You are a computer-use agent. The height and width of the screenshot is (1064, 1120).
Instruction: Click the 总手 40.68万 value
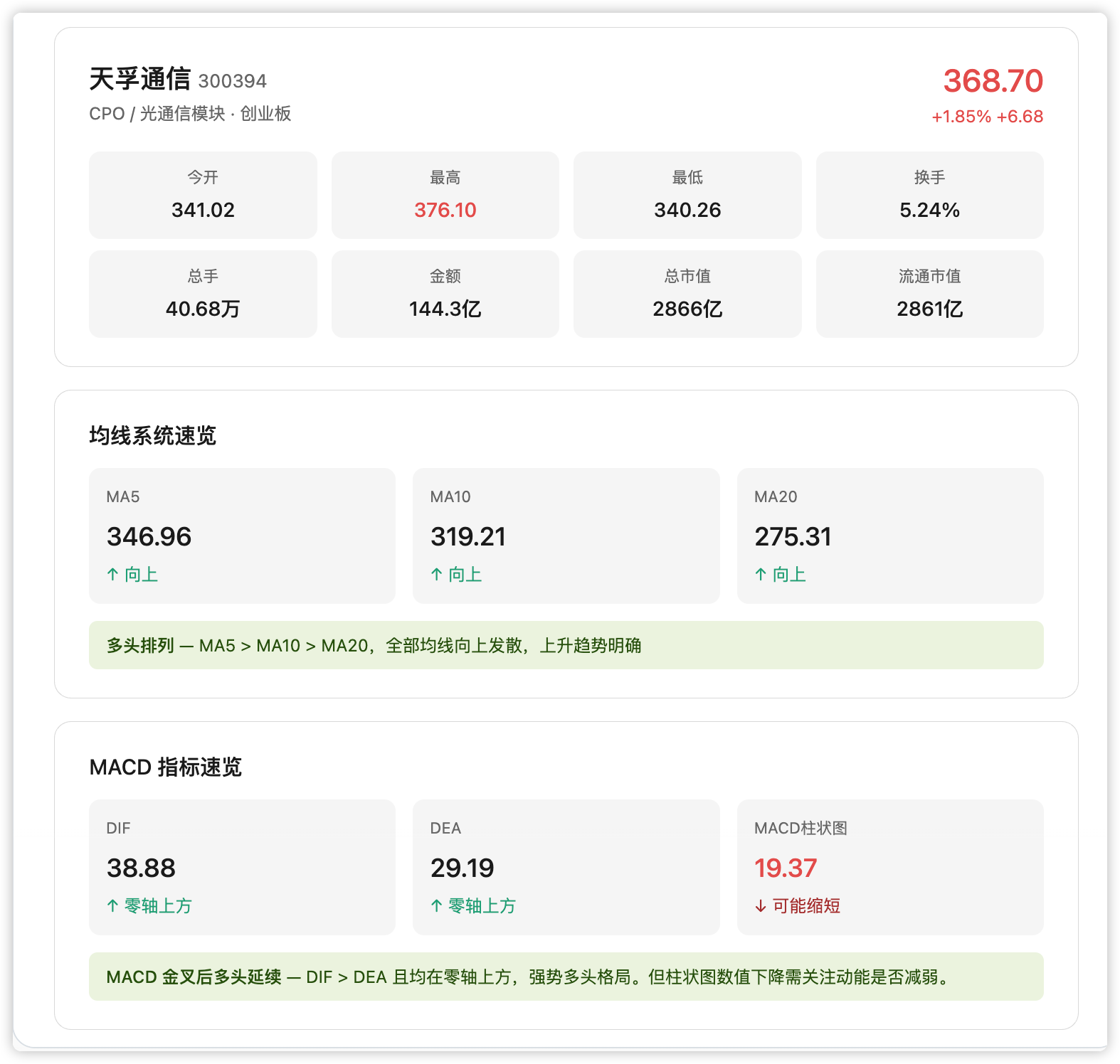tap(203, 309)
